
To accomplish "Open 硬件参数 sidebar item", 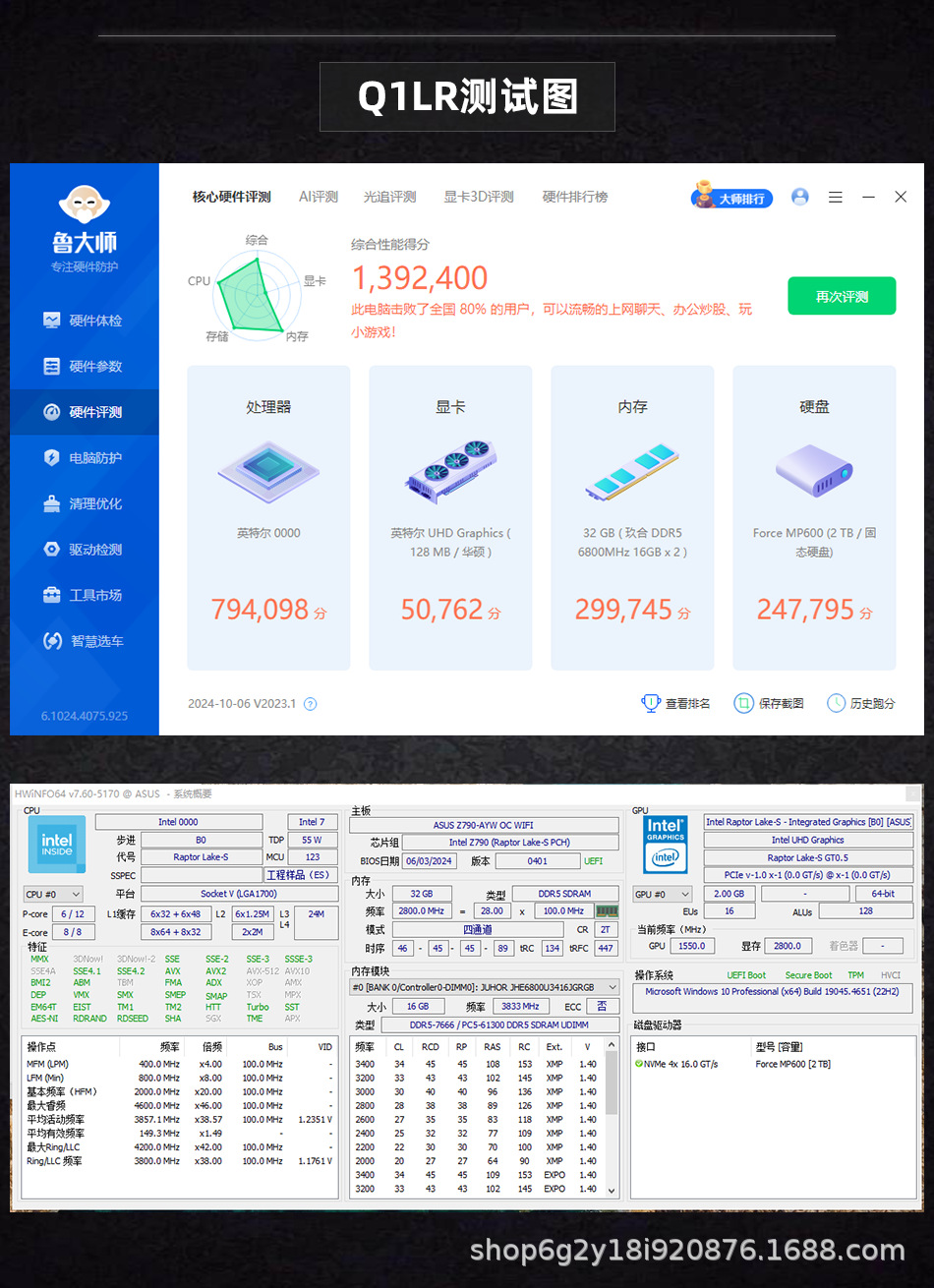I will coord(84,367).
